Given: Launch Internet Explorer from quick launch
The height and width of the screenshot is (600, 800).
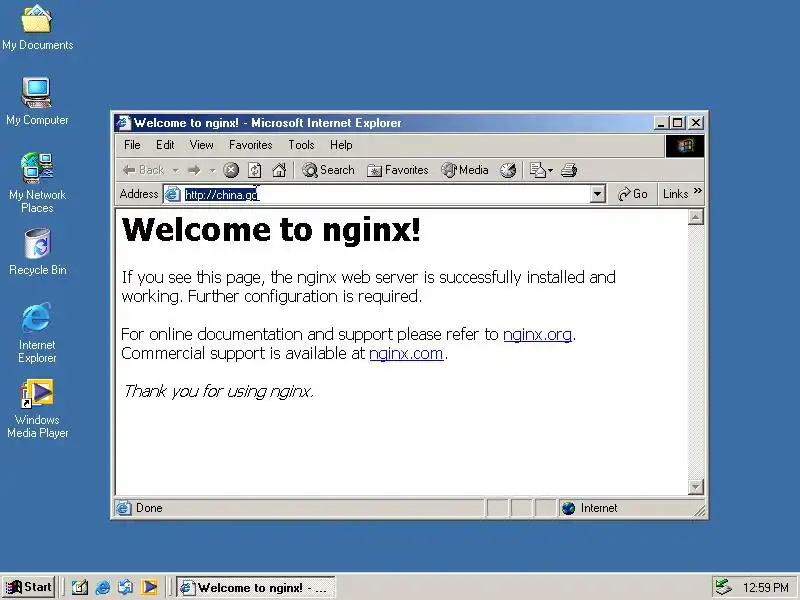Looking at the screenshot, I should 103,587.
